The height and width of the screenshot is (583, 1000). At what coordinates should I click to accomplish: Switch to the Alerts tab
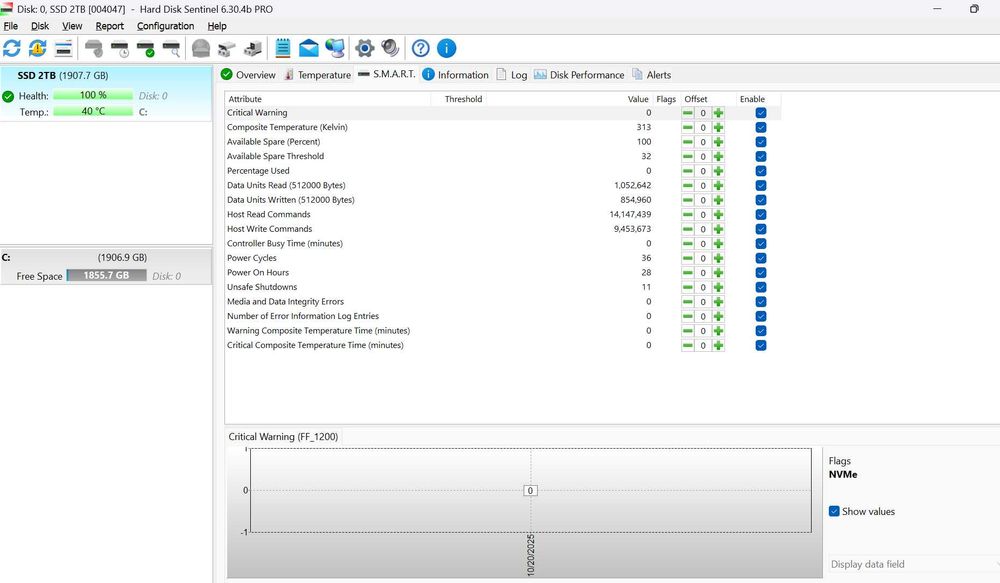coord(651,75)
